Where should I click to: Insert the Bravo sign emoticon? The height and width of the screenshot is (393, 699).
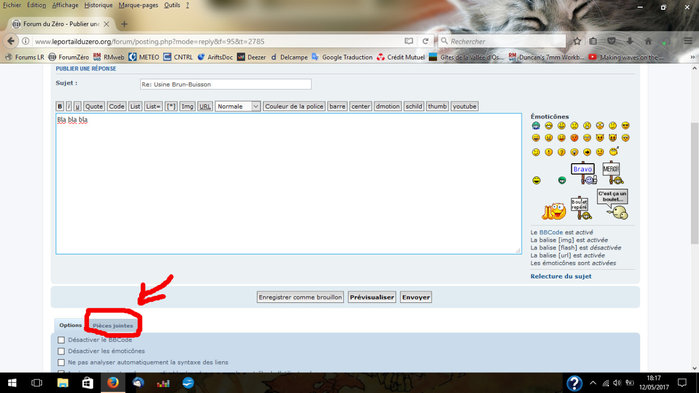coord(584,174)
